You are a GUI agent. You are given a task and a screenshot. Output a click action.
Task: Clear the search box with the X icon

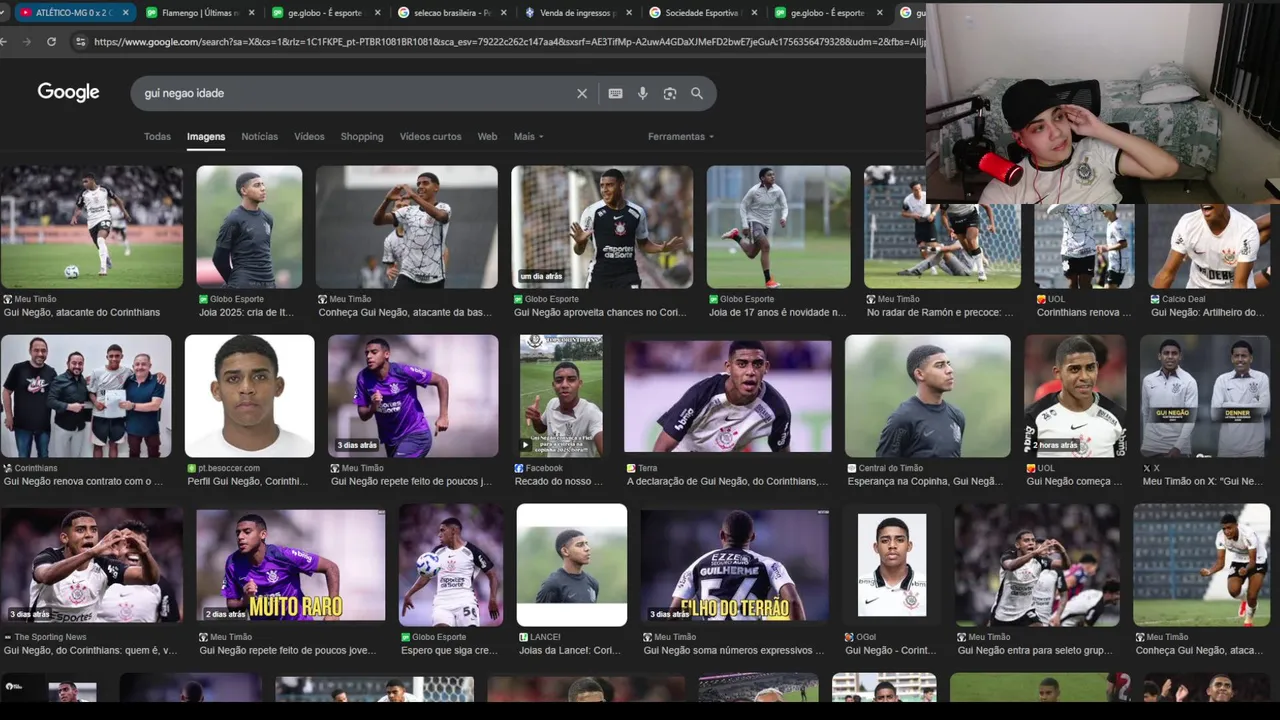tap(582, 93)
